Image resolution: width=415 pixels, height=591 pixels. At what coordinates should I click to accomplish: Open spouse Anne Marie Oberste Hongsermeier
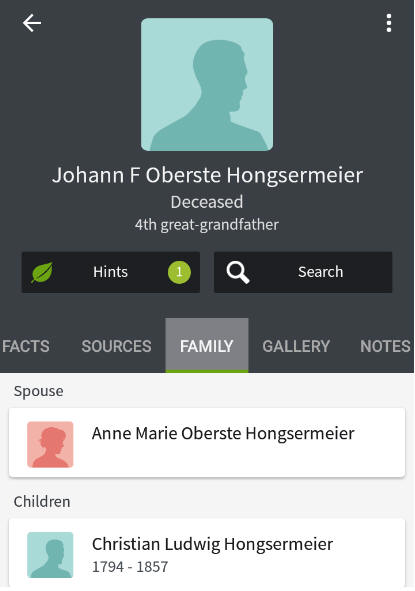[x=207, y=442]
